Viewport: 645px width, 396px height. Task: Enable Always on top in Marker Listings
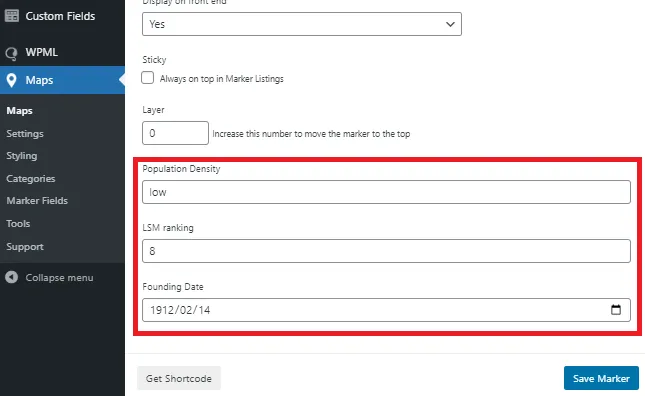pos(148,78)
